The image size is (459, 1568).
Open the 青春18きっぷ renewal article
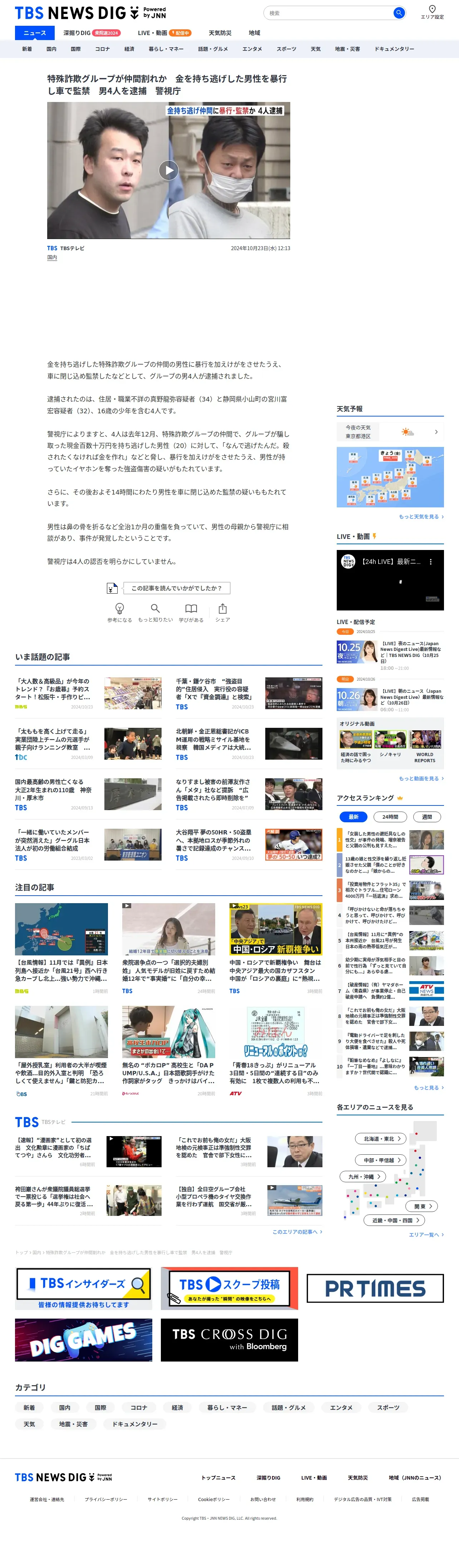pos(275,1051)
